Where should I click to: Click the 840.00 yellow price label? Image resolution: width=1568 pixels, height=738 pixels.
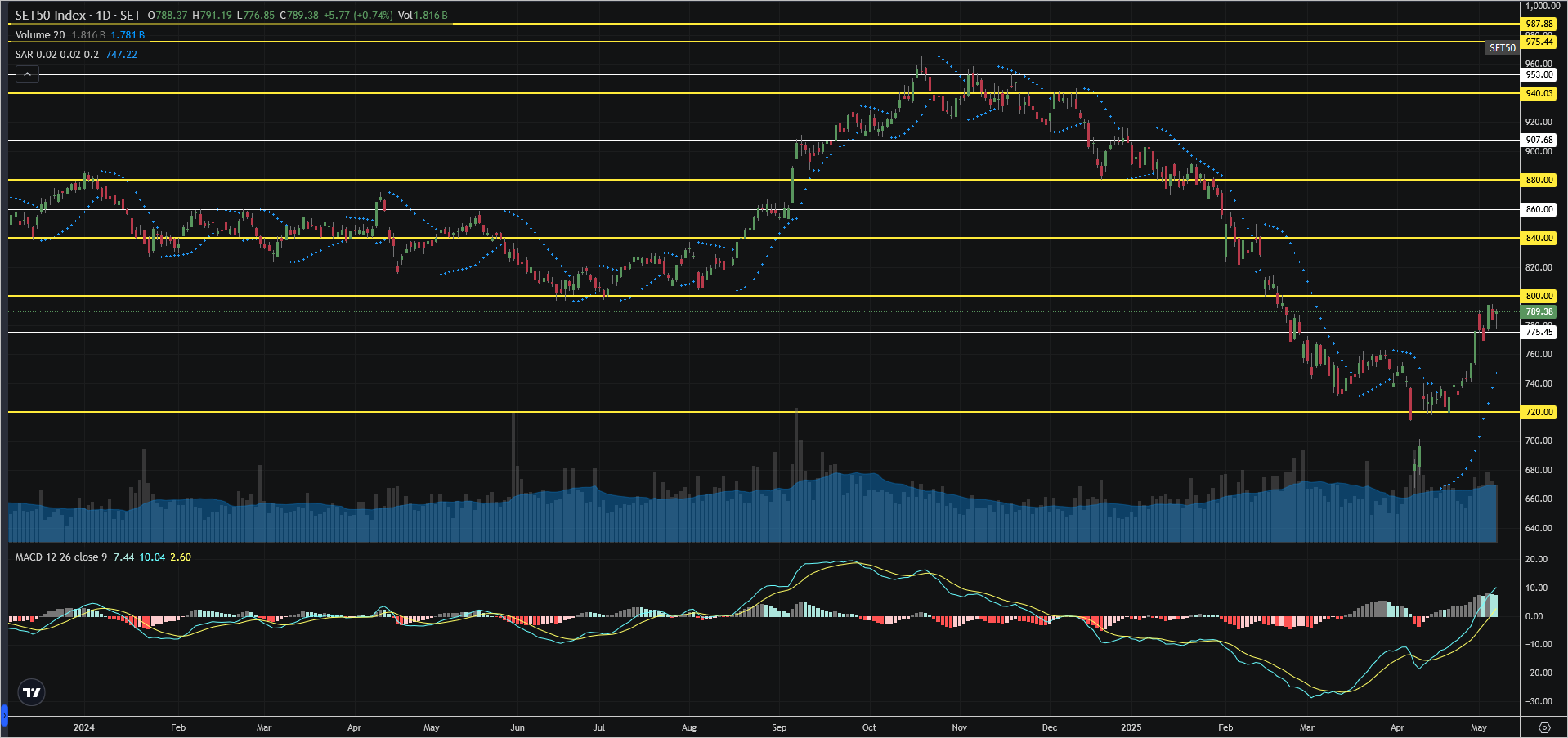pos(1539,238)
